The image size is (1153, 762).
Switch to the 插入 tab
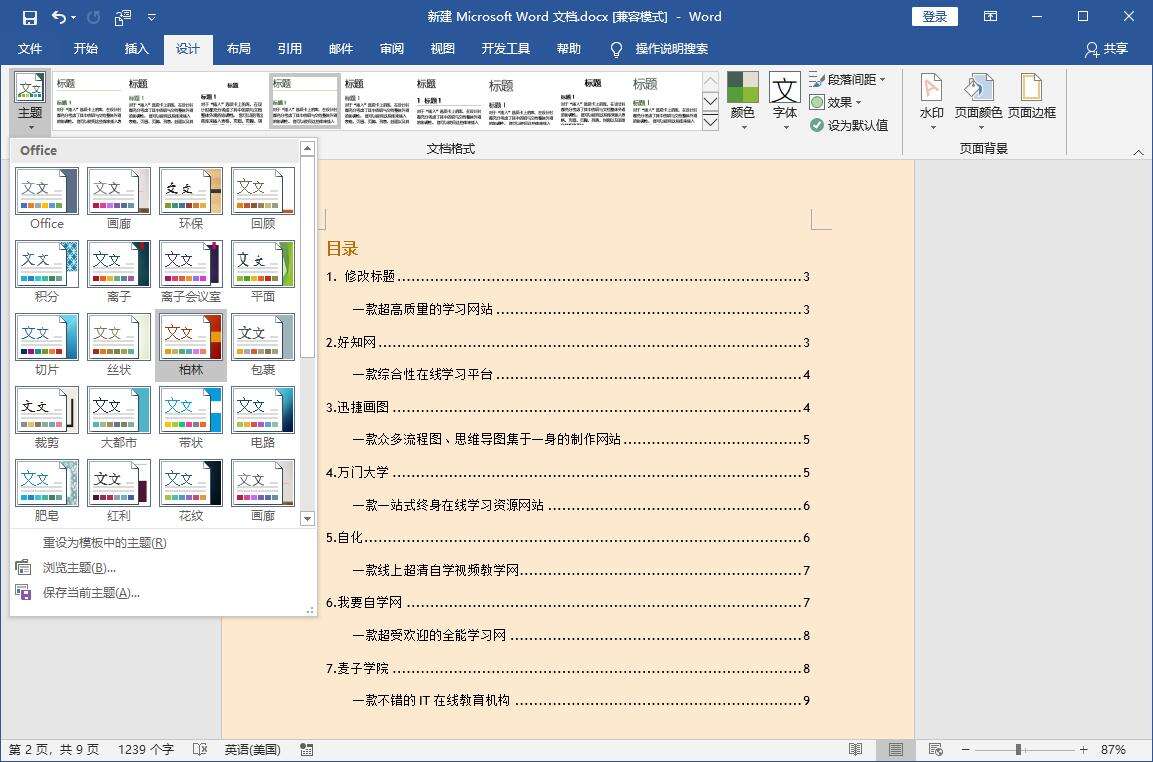pos(136,49)
